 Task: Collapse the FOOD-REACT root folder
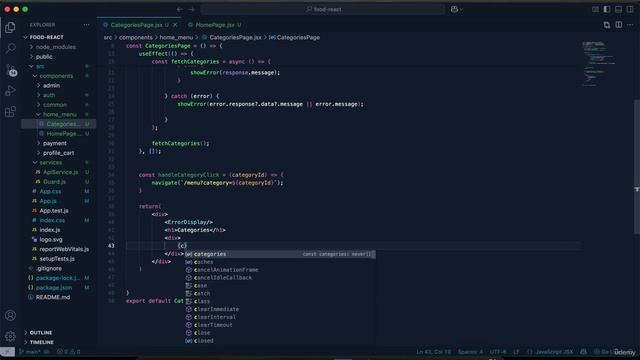[47, 37]
